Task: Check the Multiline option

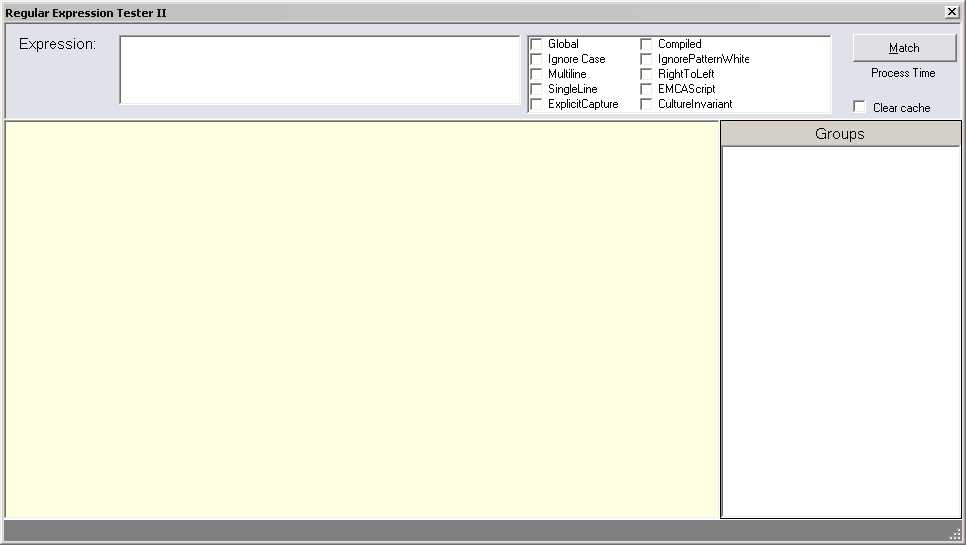Action: (x=537, y=74)
